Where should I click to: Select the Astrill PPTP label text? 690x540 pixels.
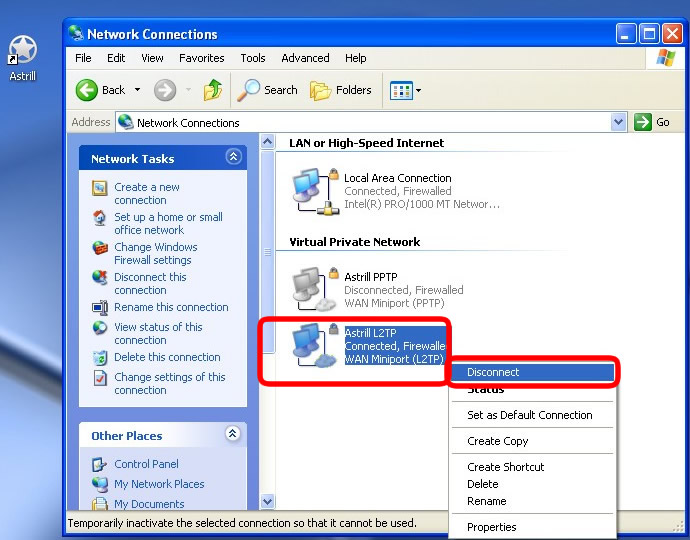pos(371,277)
